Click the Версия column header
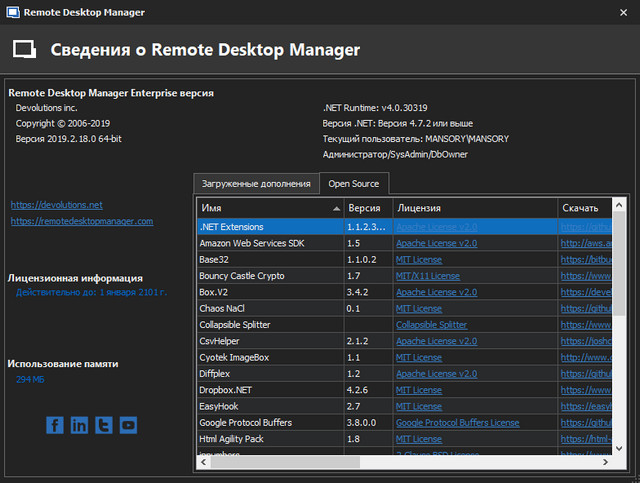 point(364,208)
